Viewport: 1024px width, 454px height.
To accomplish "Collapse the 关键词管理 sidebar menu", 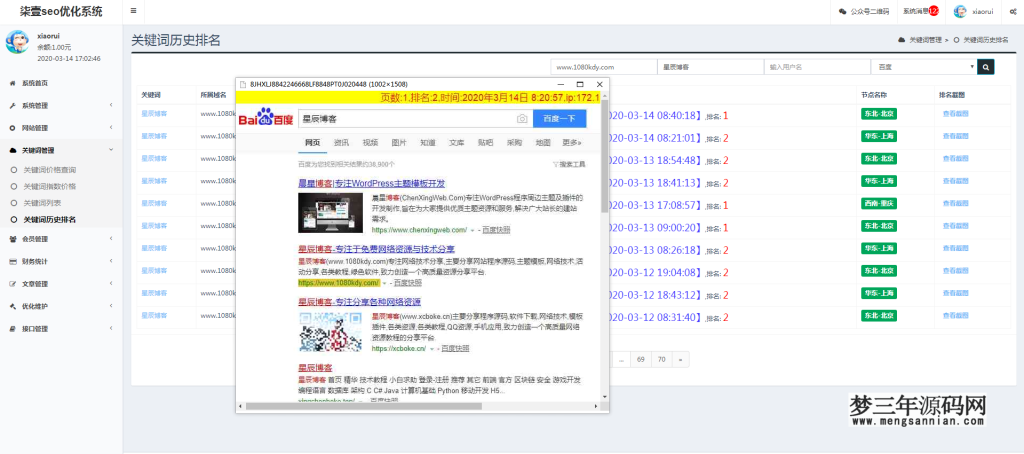I will click(61, 150).
